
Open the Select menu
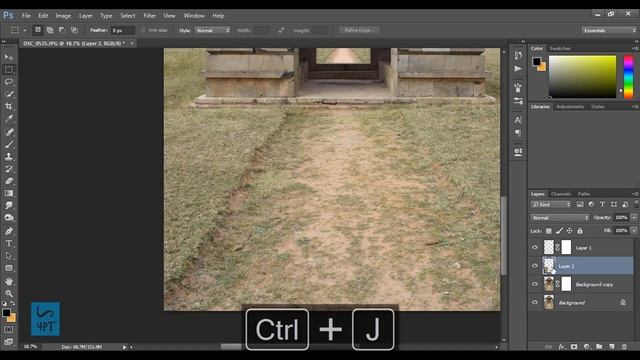(127, 16)
